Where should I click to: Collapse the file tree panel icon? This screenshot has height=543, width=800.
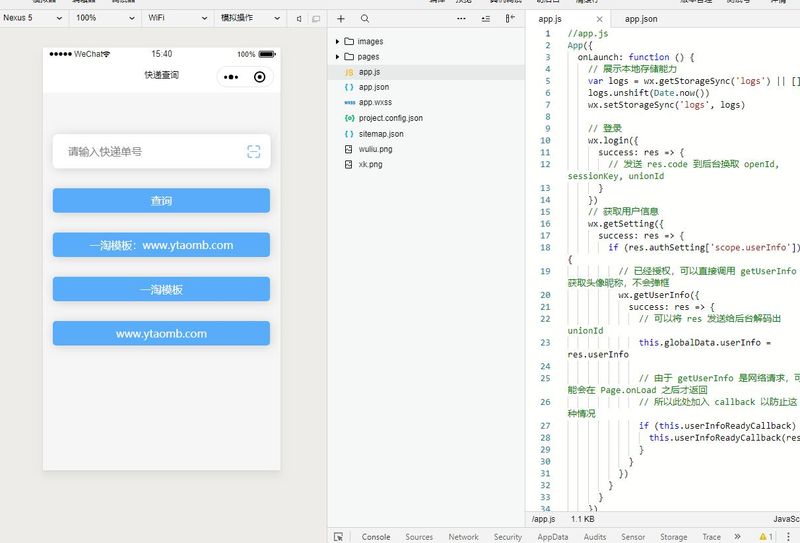click(x=510, y=19)
